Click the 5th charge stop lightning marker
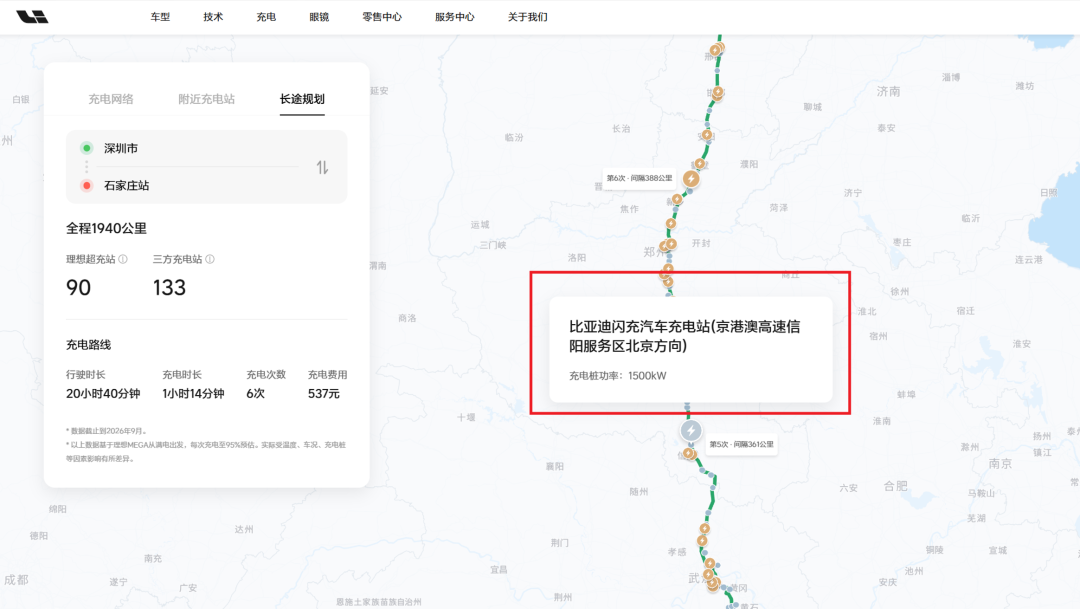The image size is (1080, 609). click(x=691, y=431)
